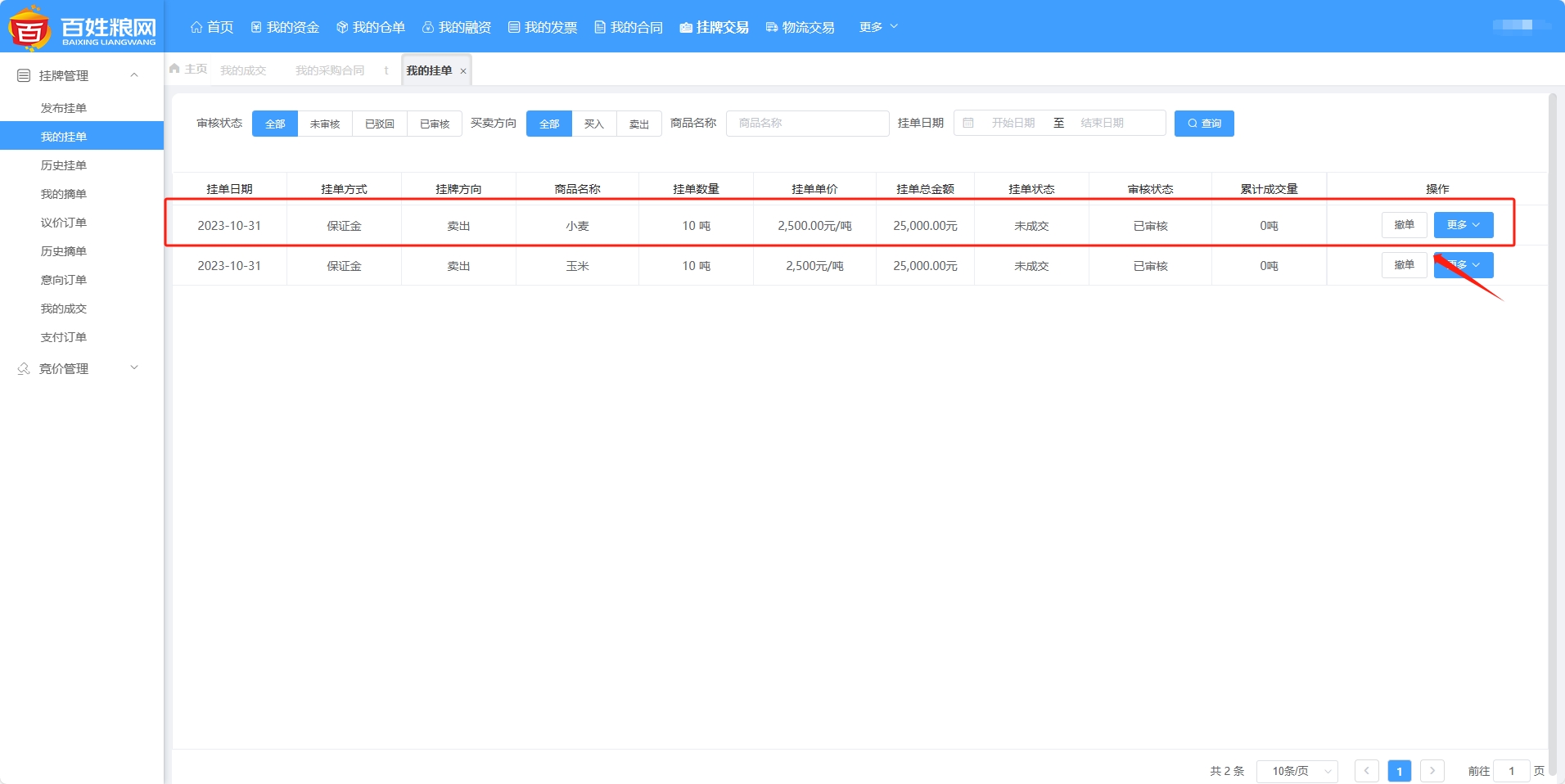Image resolution: width=1565 pixels, height=784 pixels.
Task: Click the 百姓粮网 logo icon
Action: pyautogui.click(x=29, y=27)
